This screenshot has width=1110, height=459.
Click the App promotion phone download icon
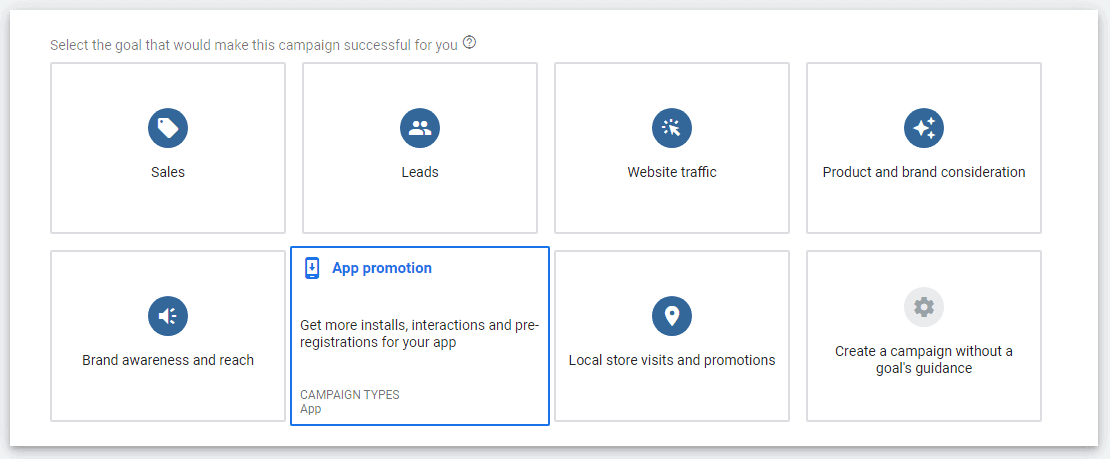click(311, 268)
